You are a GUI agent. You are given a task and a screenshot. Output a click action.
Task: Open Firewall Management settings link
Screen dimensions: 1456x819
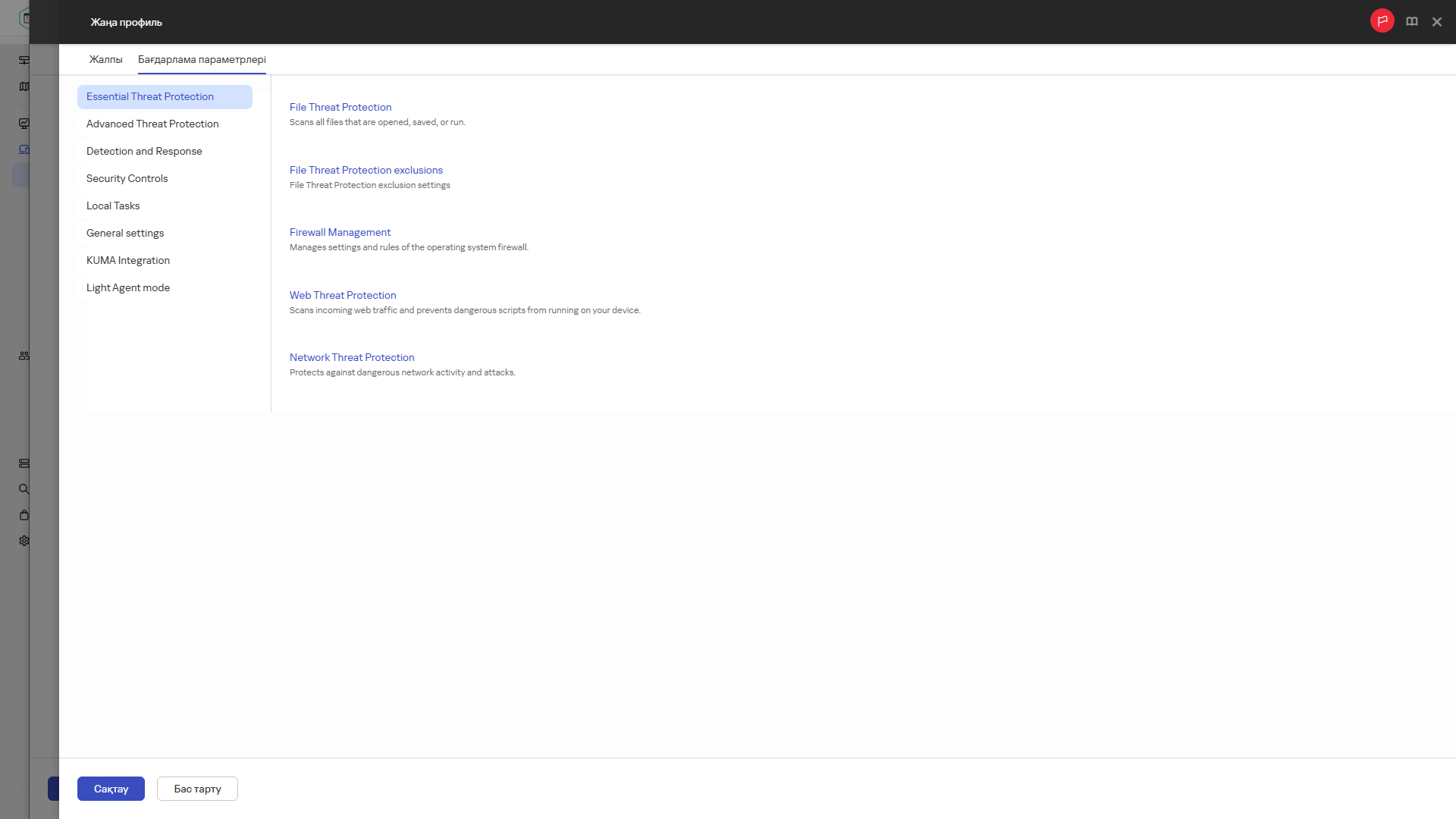pos(340,232)
